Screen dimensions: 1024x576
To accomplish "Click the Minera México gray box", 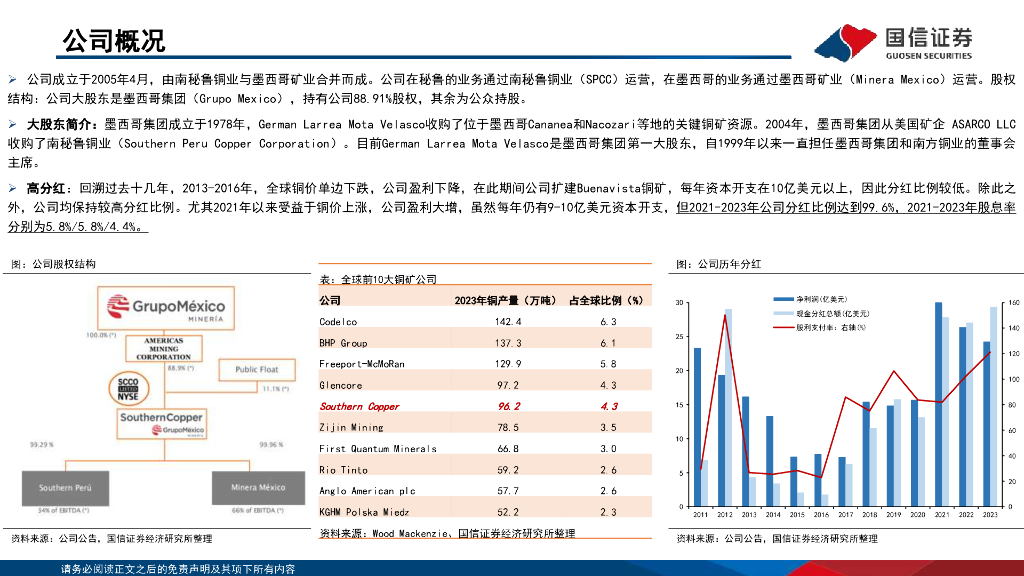I will tap(258, 487).
